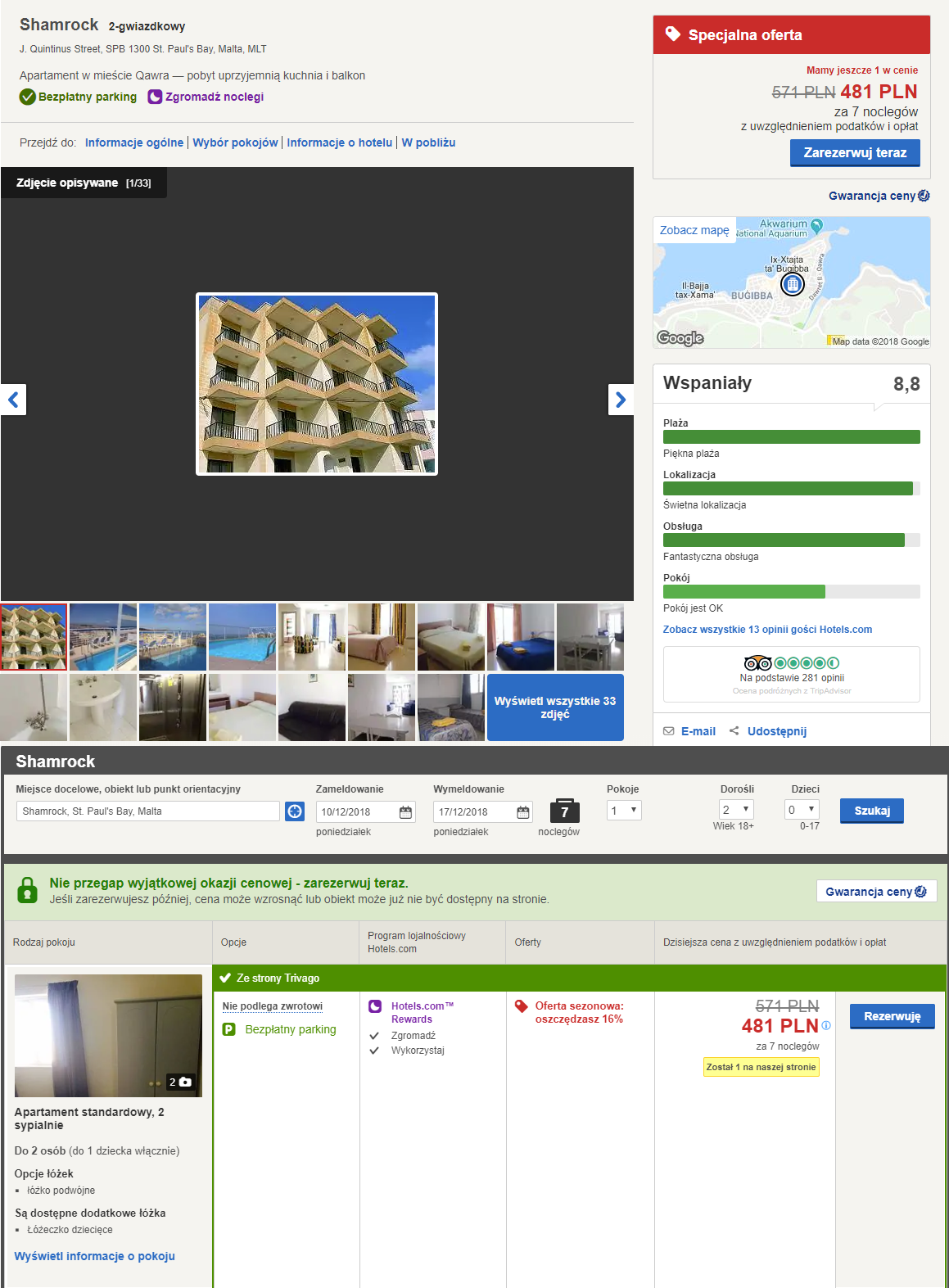Click the Gwarancja ceny badge icon under booking box
Viewport: 949px width, 1288px height.
tap(924, 196)
